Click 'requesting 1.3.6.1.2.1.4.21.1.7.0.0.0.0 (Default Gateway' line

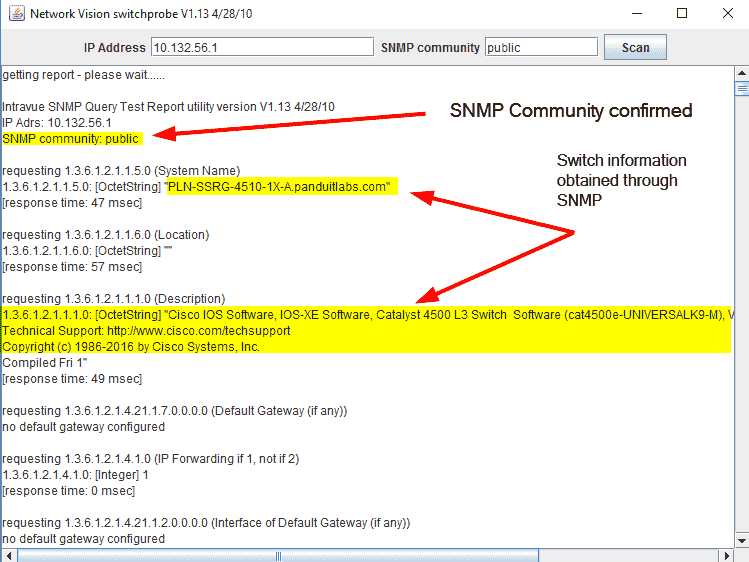(175, 411)
